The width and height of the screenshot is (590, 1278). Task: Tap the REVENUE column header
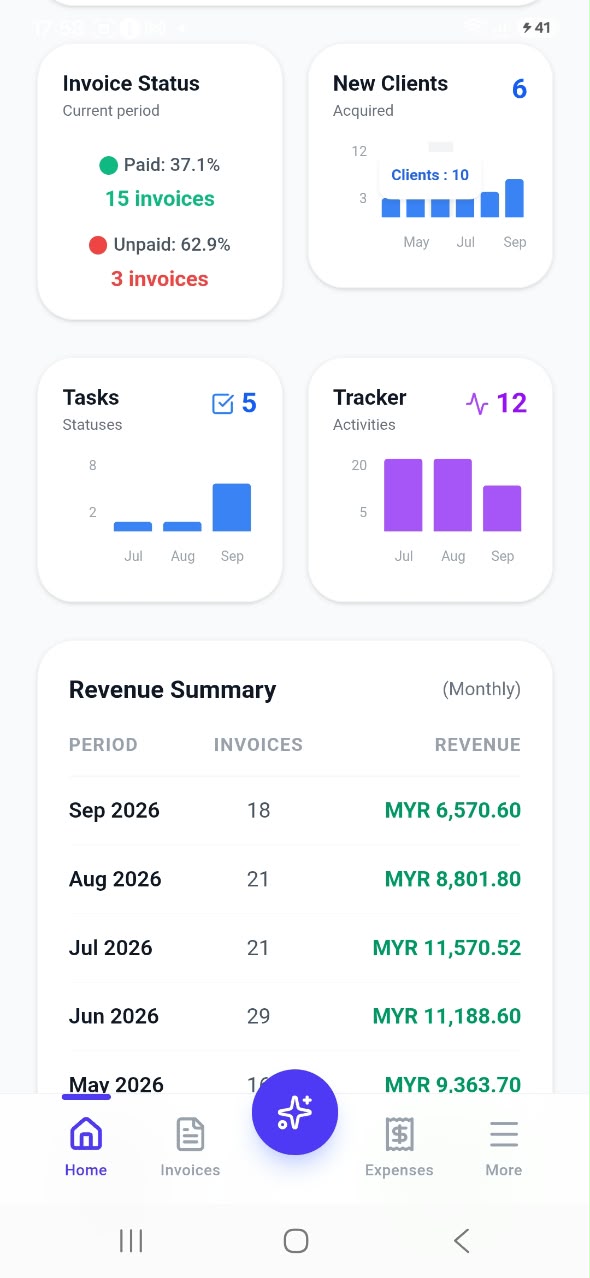(478, 745)
